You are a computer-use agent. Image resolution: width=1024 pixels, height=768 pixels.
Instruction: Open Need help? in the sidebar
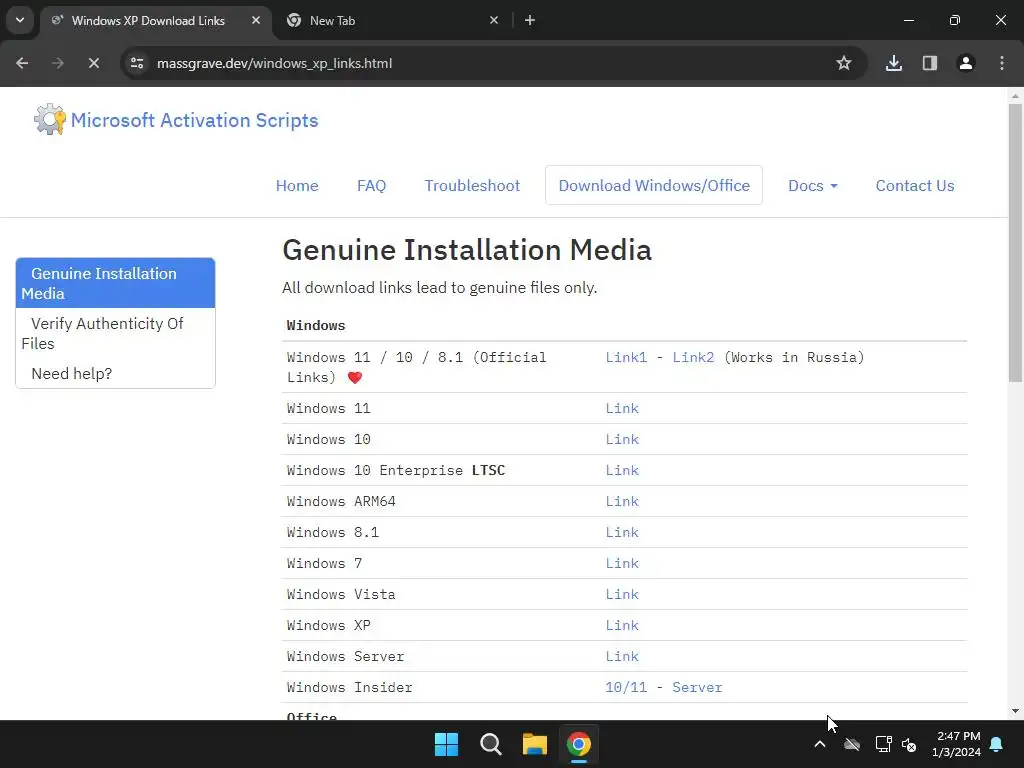click(115, 374)
